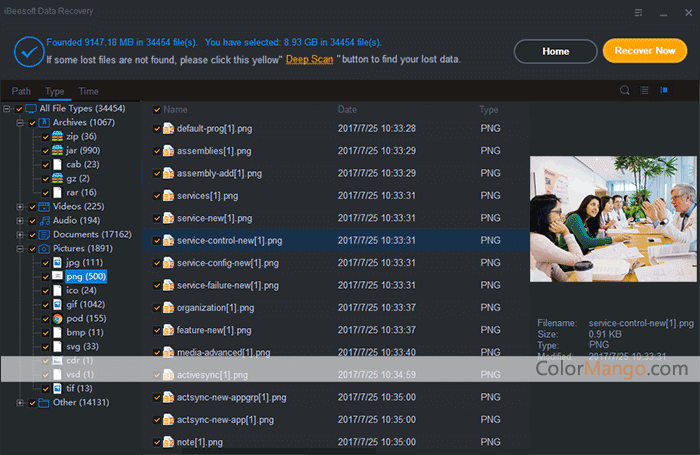Click the search magnifier icon
The height and width of the screenshot is (455, 700).
625,91
